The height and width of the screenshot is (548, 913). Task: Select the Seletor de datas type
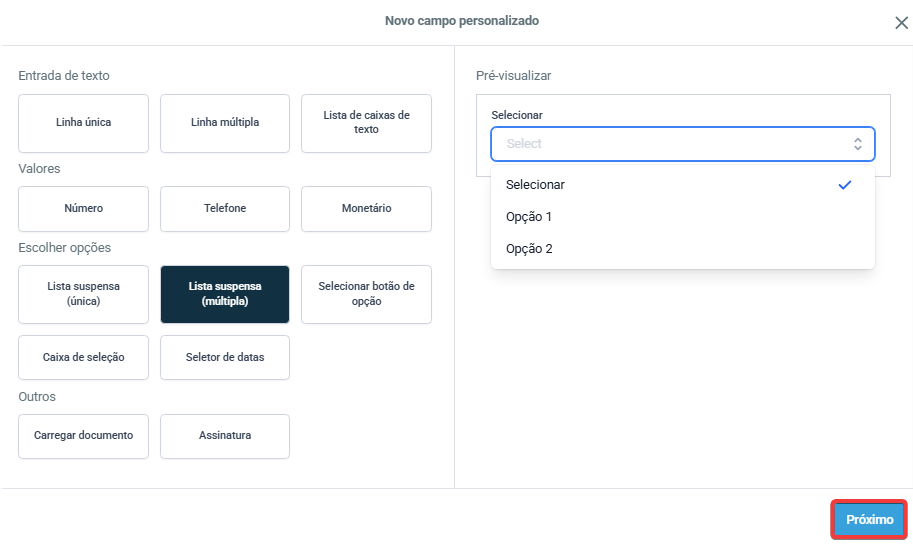point(225,358)
